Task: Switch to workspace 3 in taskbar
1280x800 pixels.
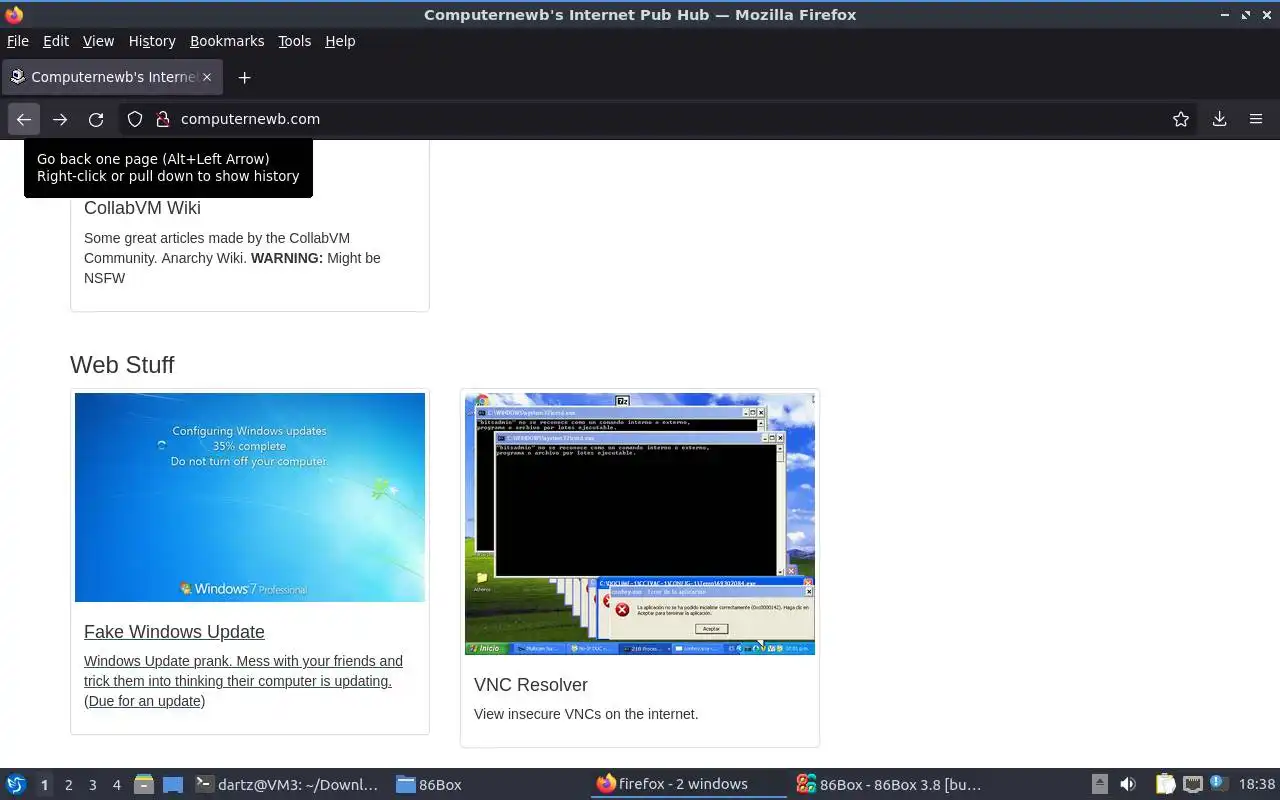Action: pos(92,785)
